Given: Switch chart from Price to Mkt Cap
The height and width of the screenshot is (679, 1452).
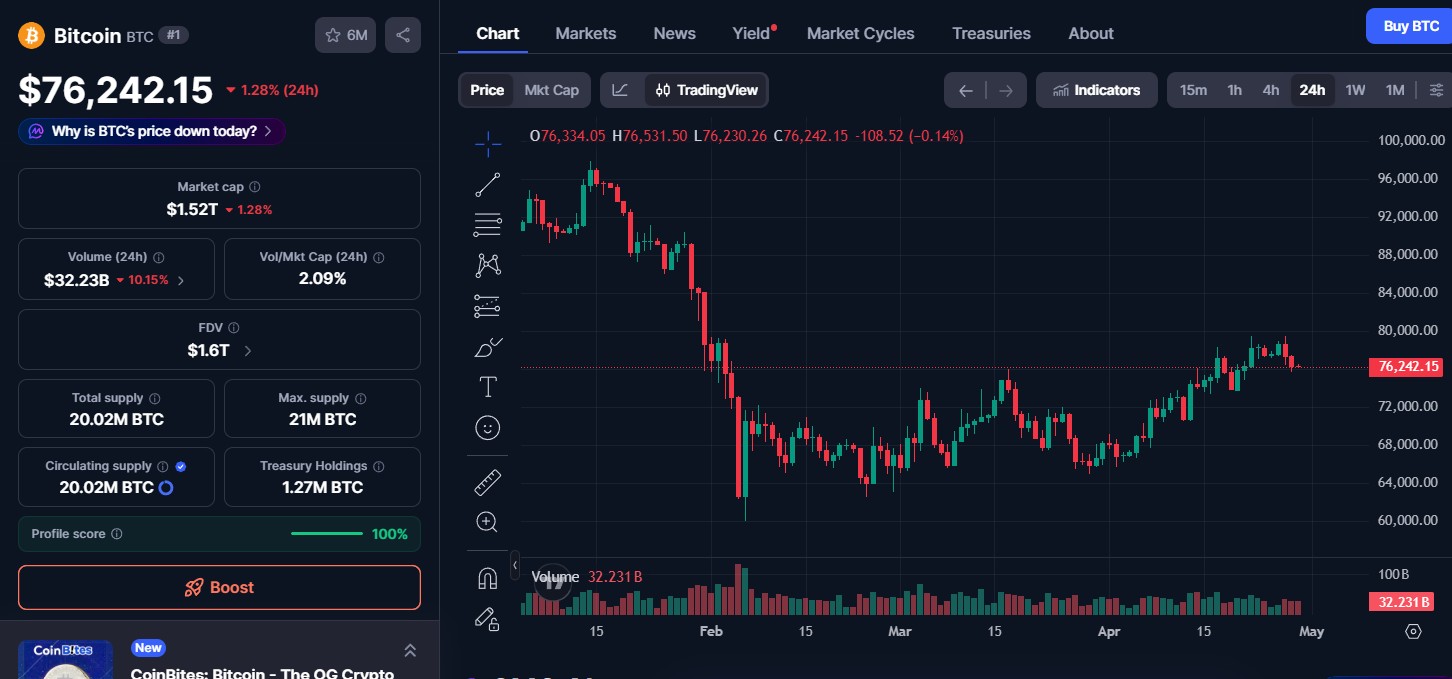Looking at the screenshot, I should (x=551, y=89).
